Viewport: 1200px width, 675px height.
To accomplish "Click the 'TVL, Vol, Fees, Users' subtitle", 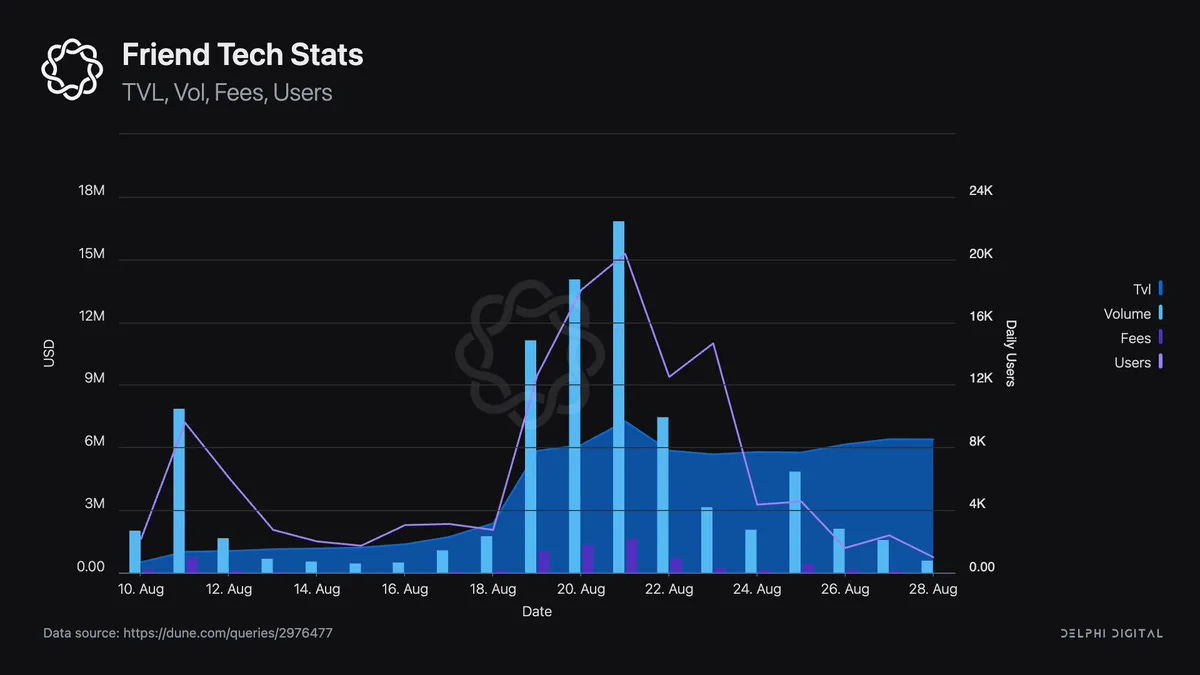I will (227, 93).
